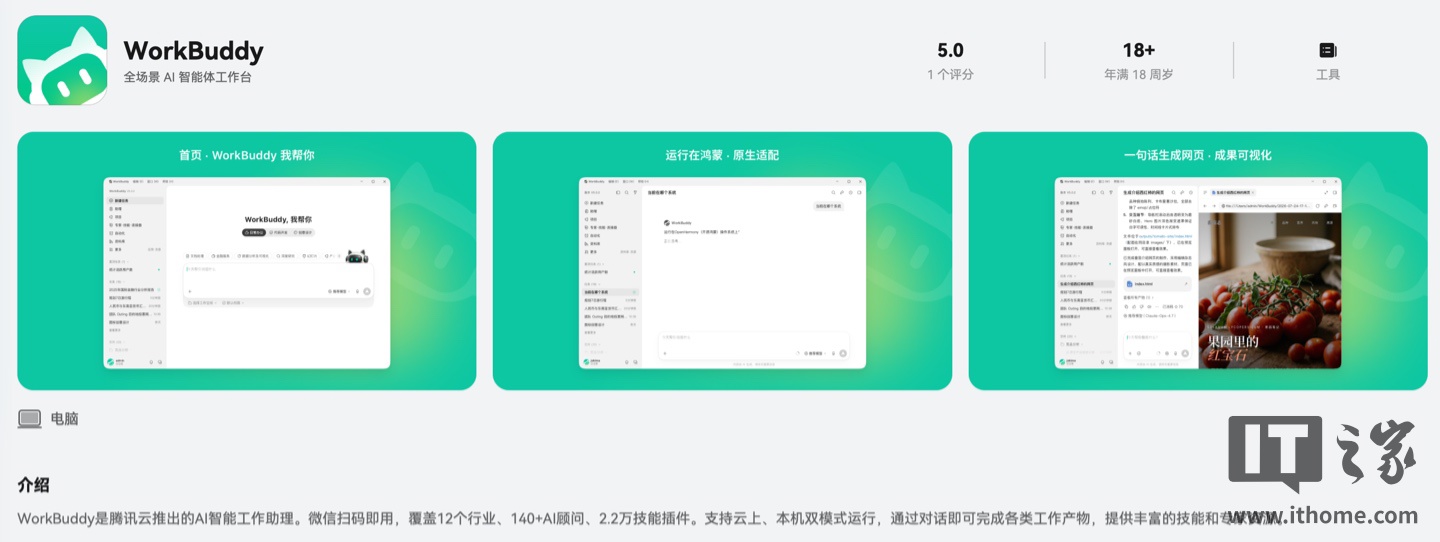1440x542 pixels.
Task: Click the WorkBuddy green cat app icon
Action: click(62, 60)
